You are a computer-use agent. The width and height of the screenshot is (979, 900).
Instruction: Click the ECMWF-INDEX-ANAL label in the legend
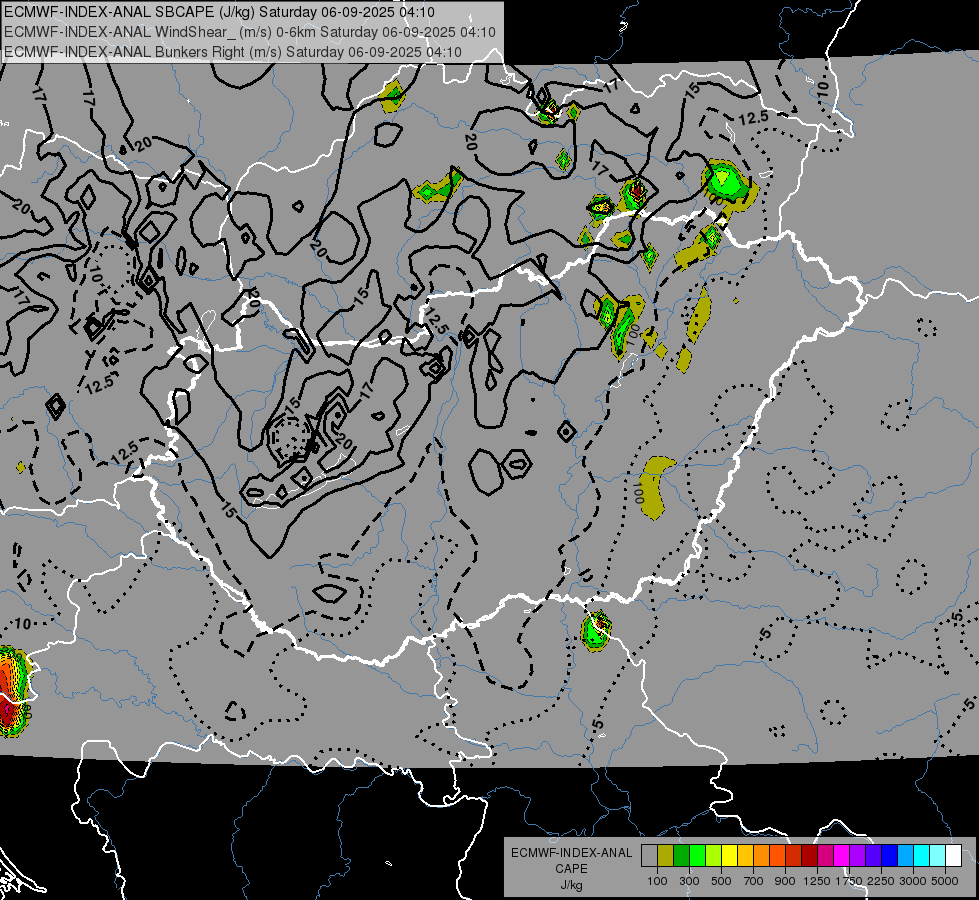(x=571, y=853)
